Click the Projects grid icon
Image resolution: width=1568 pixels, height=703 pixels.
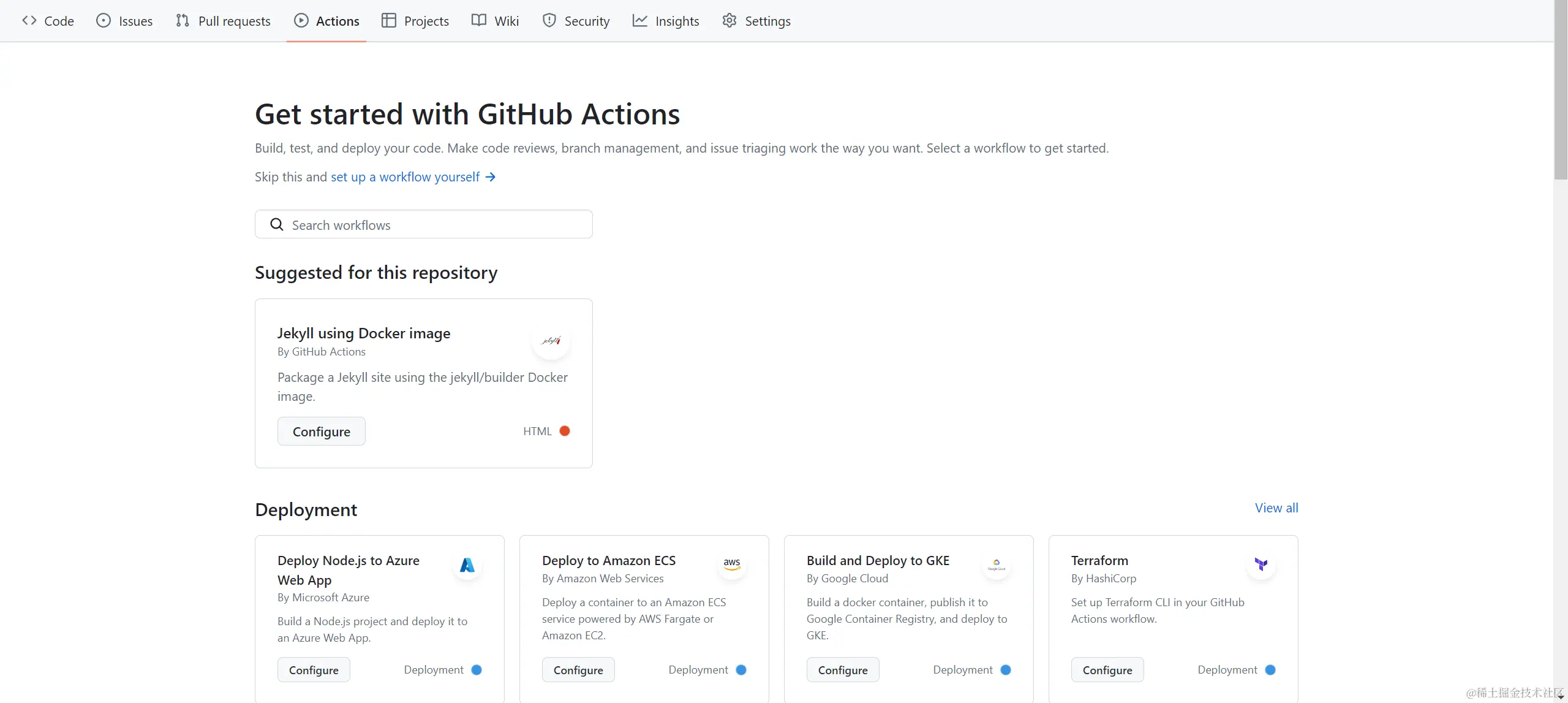389,20
